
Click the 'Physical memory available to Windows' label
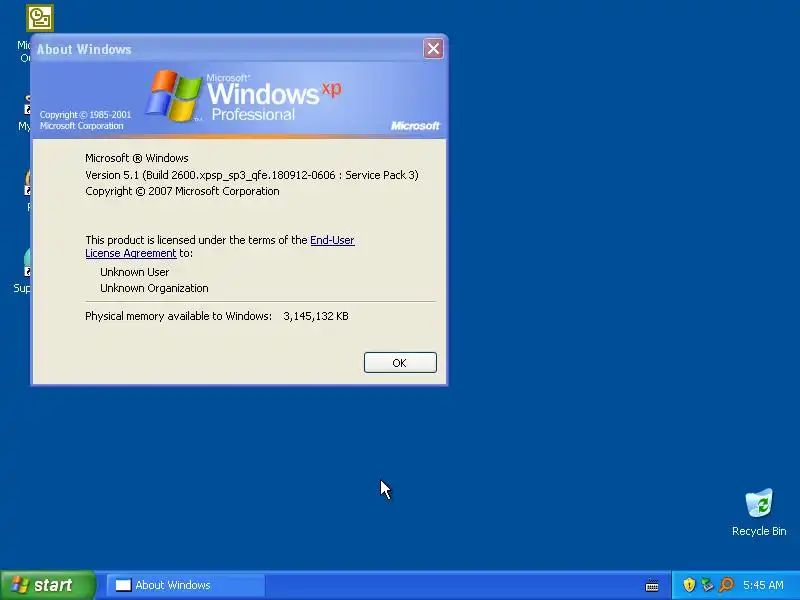pos(178,316)
